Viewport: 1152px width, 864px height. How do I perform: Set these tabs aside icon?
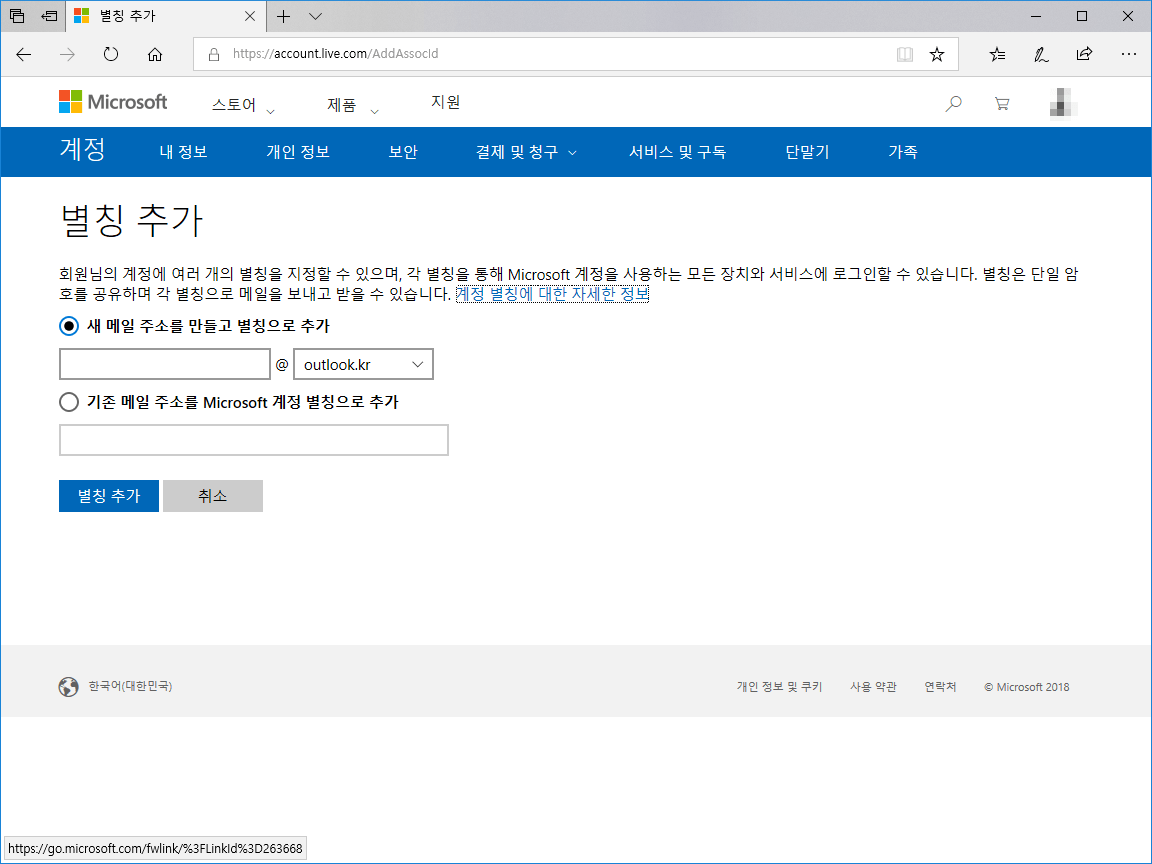49,15
